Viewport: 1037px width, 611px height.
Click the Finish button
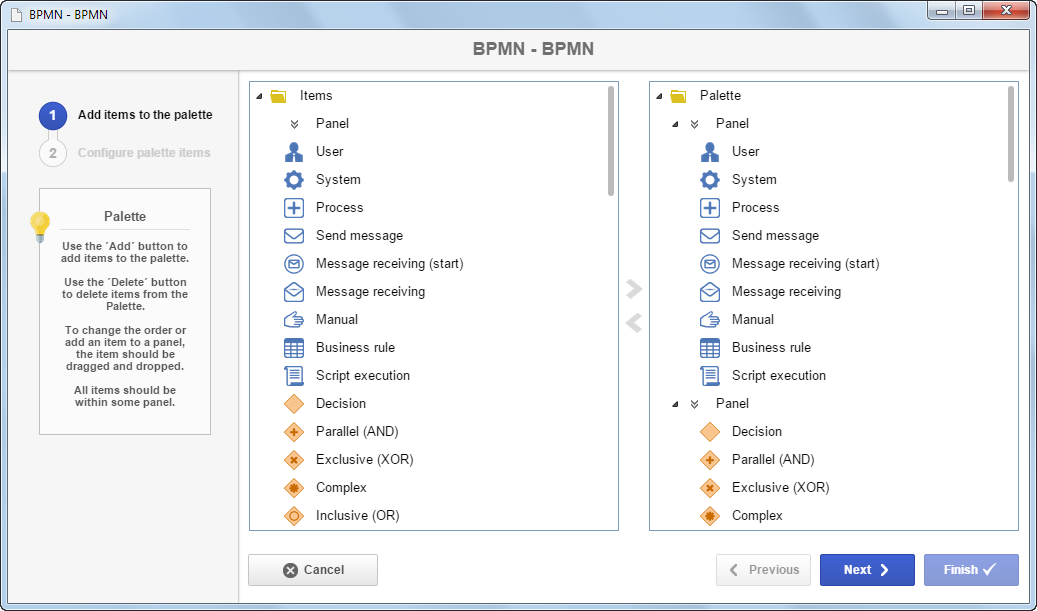click(x=971, y=570)
